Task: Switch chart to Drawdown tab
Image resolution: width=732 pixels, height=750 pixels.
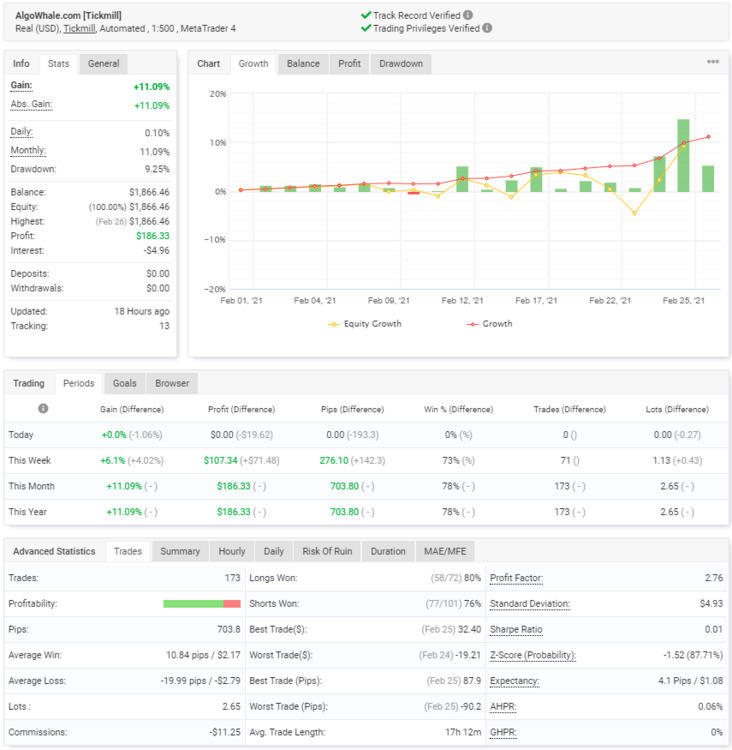Action: click(401, 64)
